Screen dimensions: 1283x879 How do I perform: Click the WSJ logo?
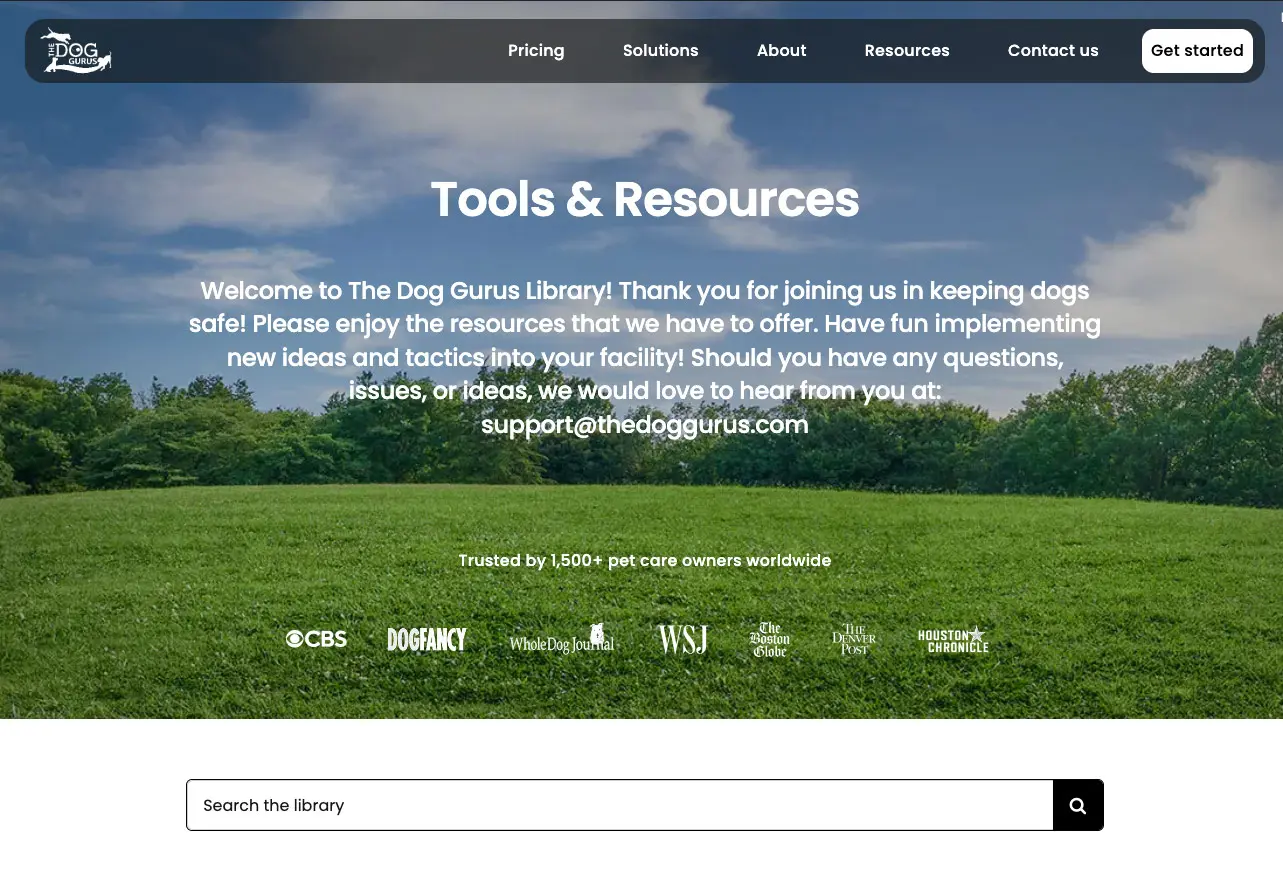tap(682, 640)
